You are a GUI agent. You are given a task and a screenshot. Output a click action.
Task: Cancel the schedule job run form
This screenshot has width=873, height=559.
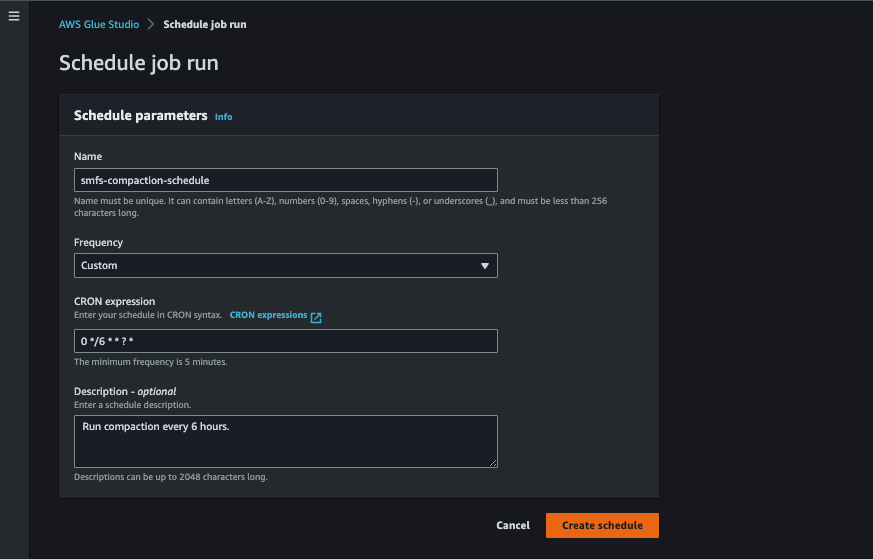click(513, 526)
